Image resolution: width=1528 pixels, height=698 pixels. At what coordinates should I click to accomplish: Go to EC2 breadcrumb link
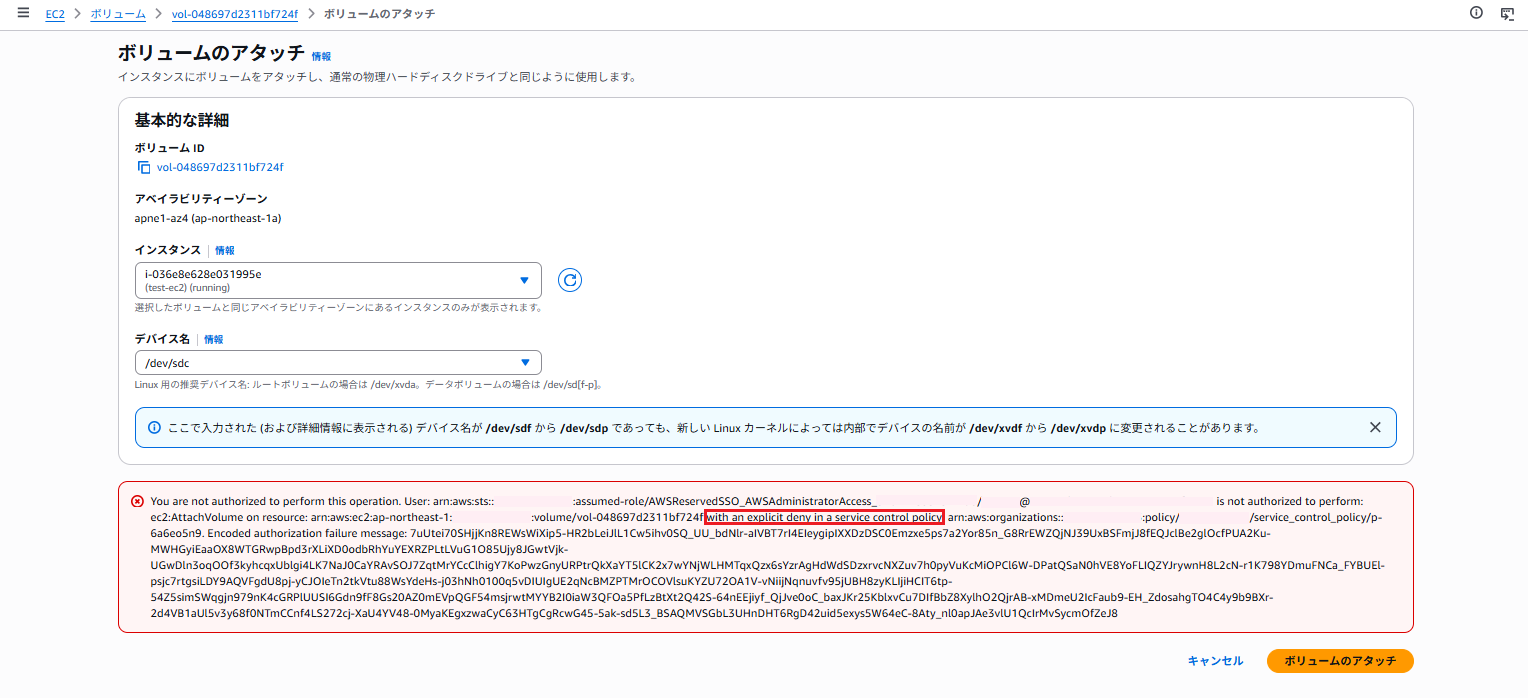click(55, 14)
